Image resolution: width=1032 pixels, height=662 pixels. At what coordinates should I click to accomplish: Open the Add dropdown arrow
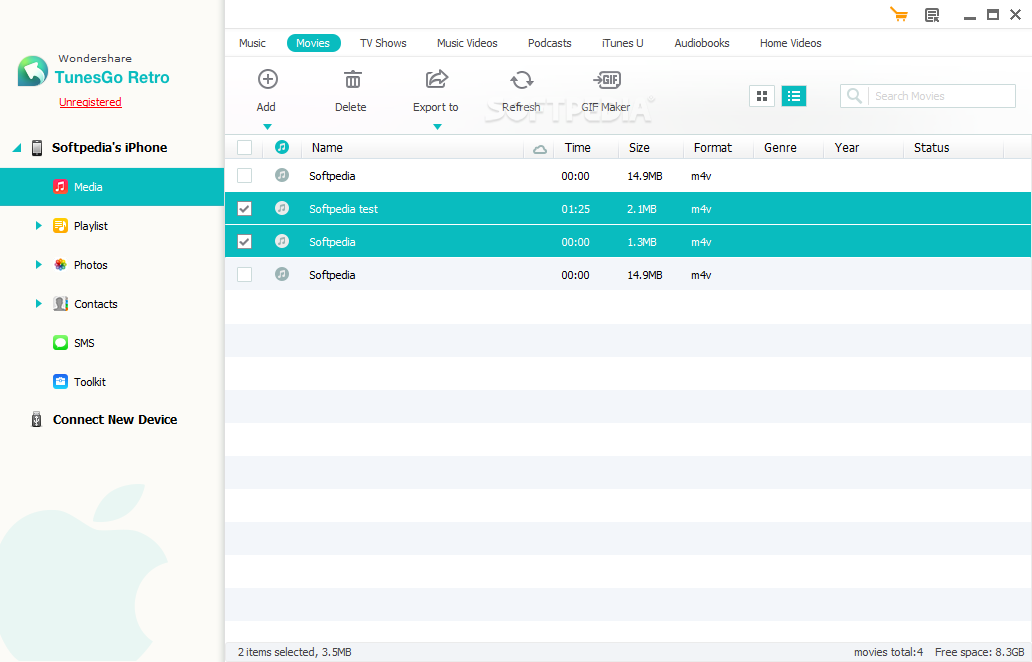267,126
